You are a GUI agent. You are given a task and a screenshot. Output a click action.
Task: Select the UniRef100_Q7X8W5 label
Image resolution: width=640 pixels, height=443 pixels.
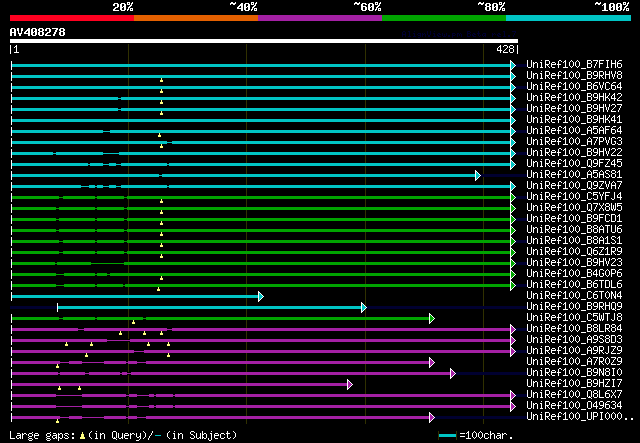tap(574, 208)
